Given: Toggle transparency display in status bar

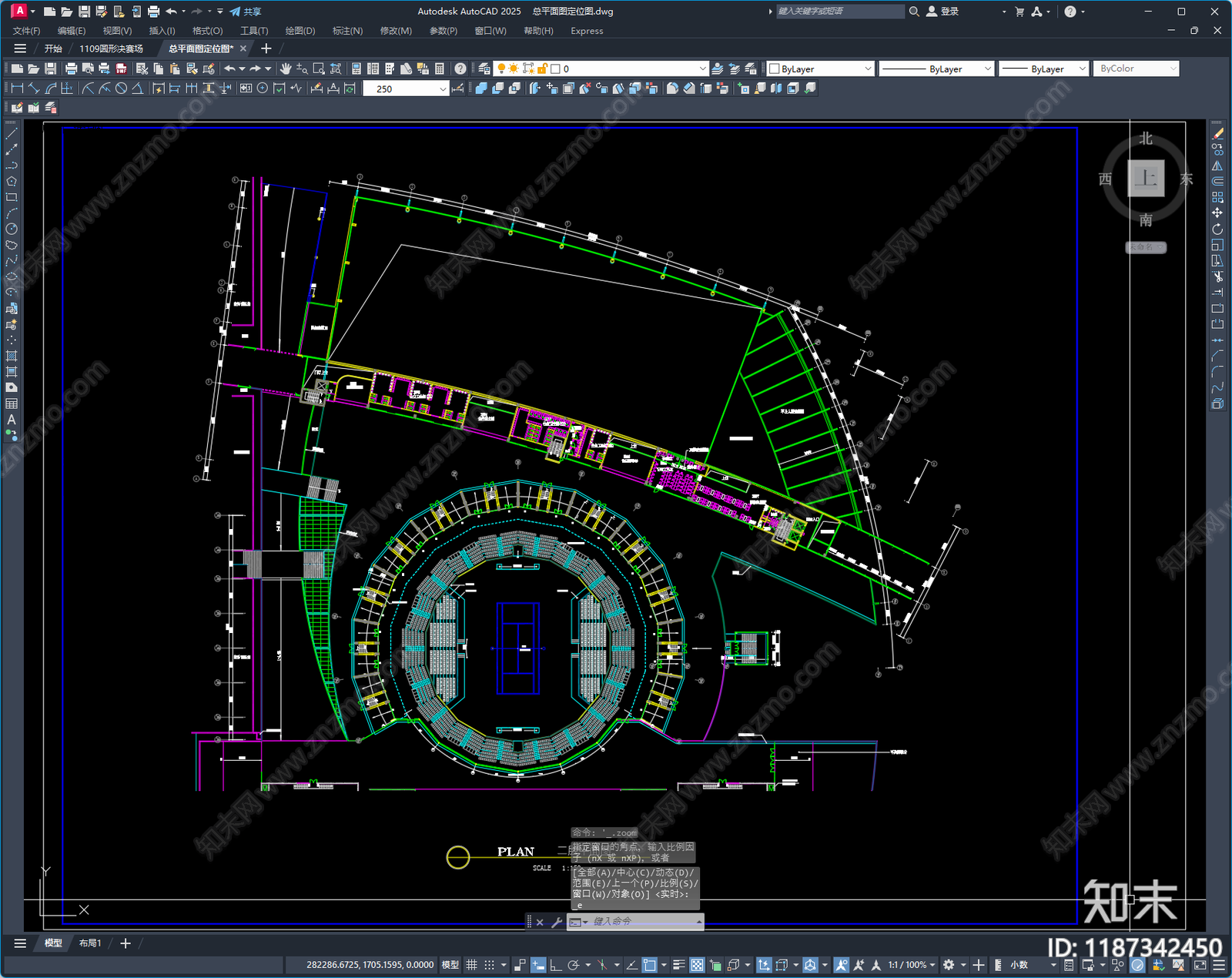Looking at the screenshot, I should [x=697, y=965].
